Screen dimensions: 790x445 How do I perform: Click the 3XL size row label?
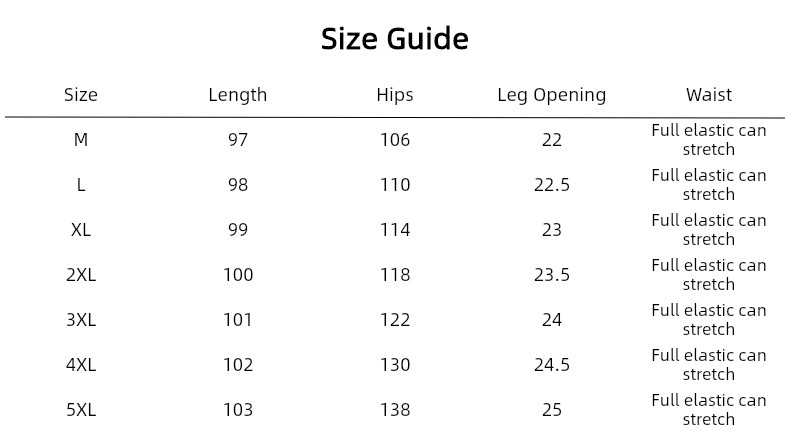point(81,320)
